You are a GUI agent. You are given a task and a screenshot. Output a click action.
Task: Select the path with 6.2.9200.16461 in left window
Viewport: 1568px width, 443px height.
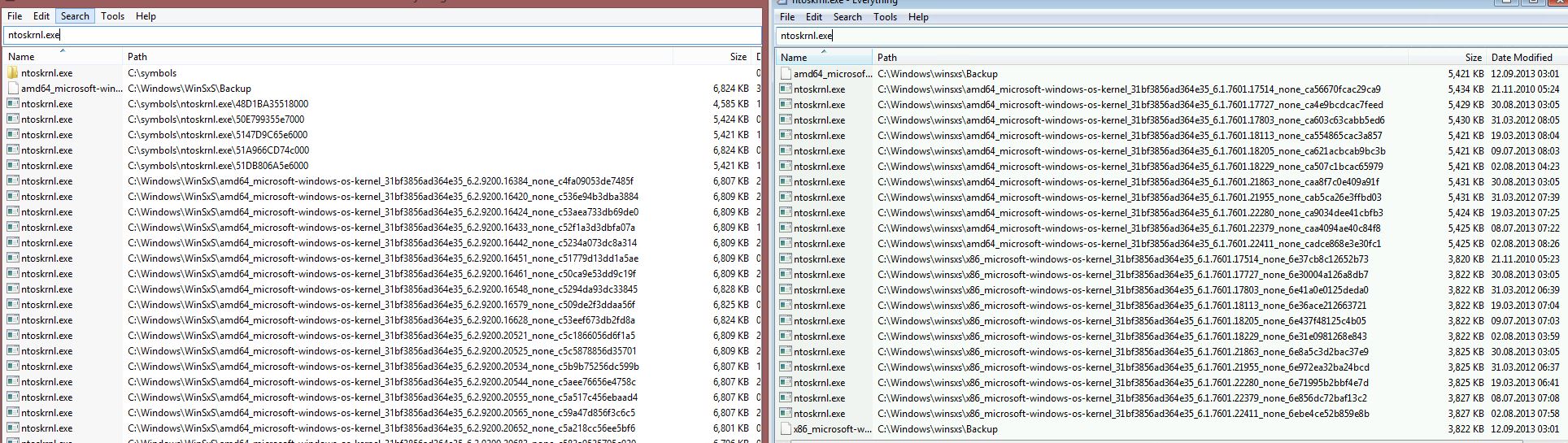(x=382, y=274)
